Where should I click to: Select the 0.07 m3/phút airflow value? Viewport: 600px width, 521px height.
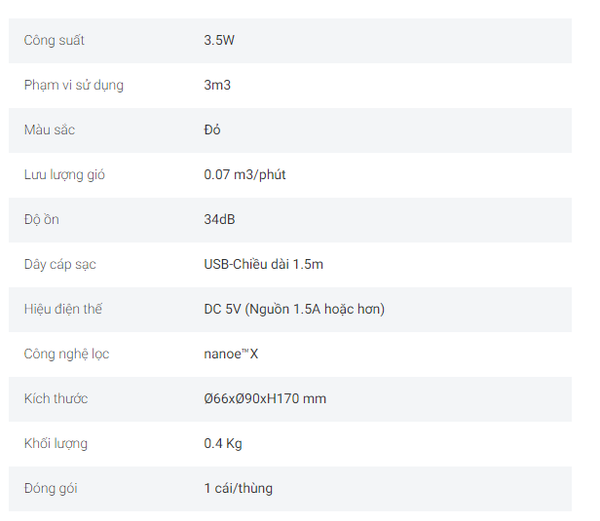[245, 175]
